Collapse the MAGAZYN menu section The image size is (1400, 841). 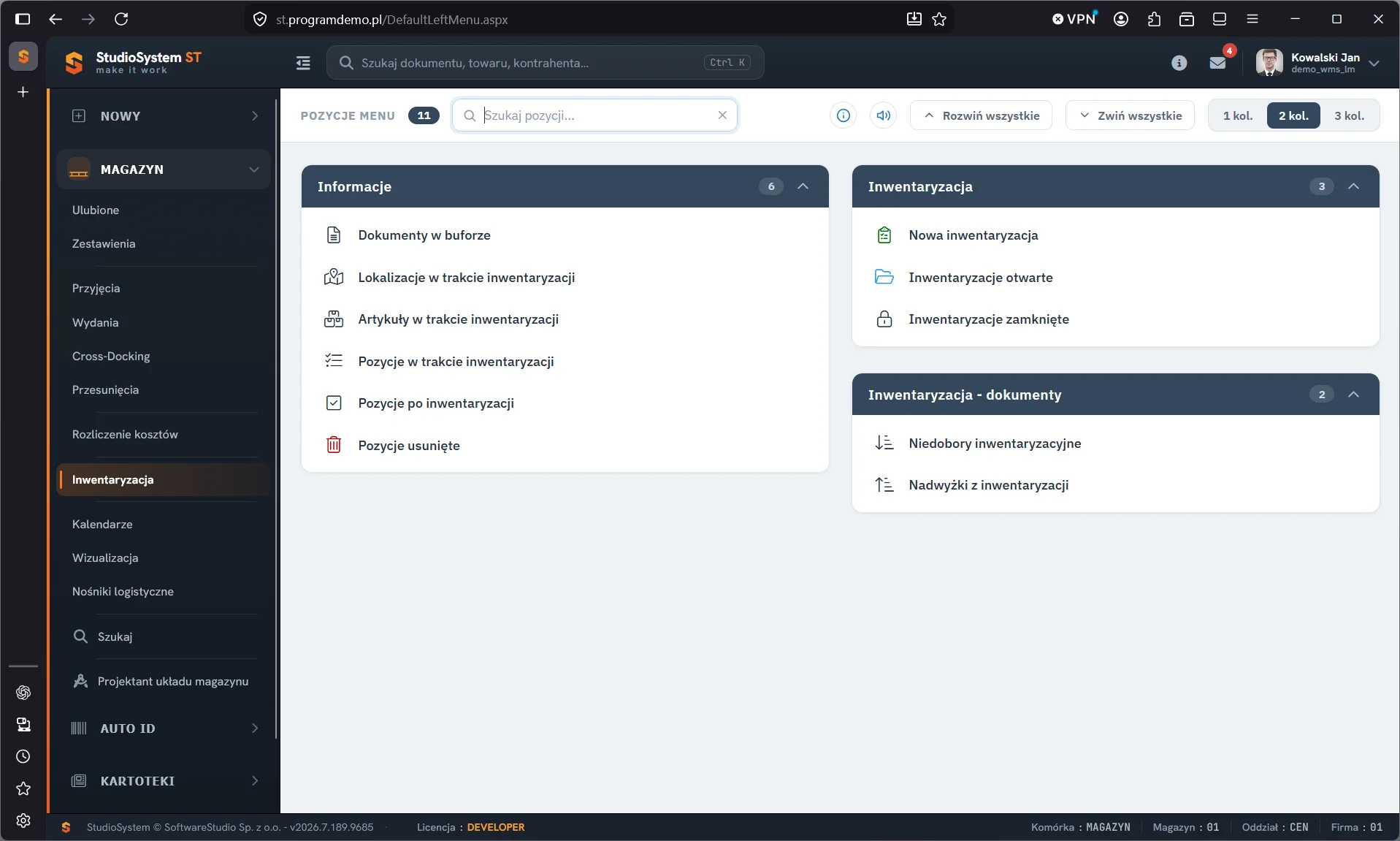coord(164,170)
